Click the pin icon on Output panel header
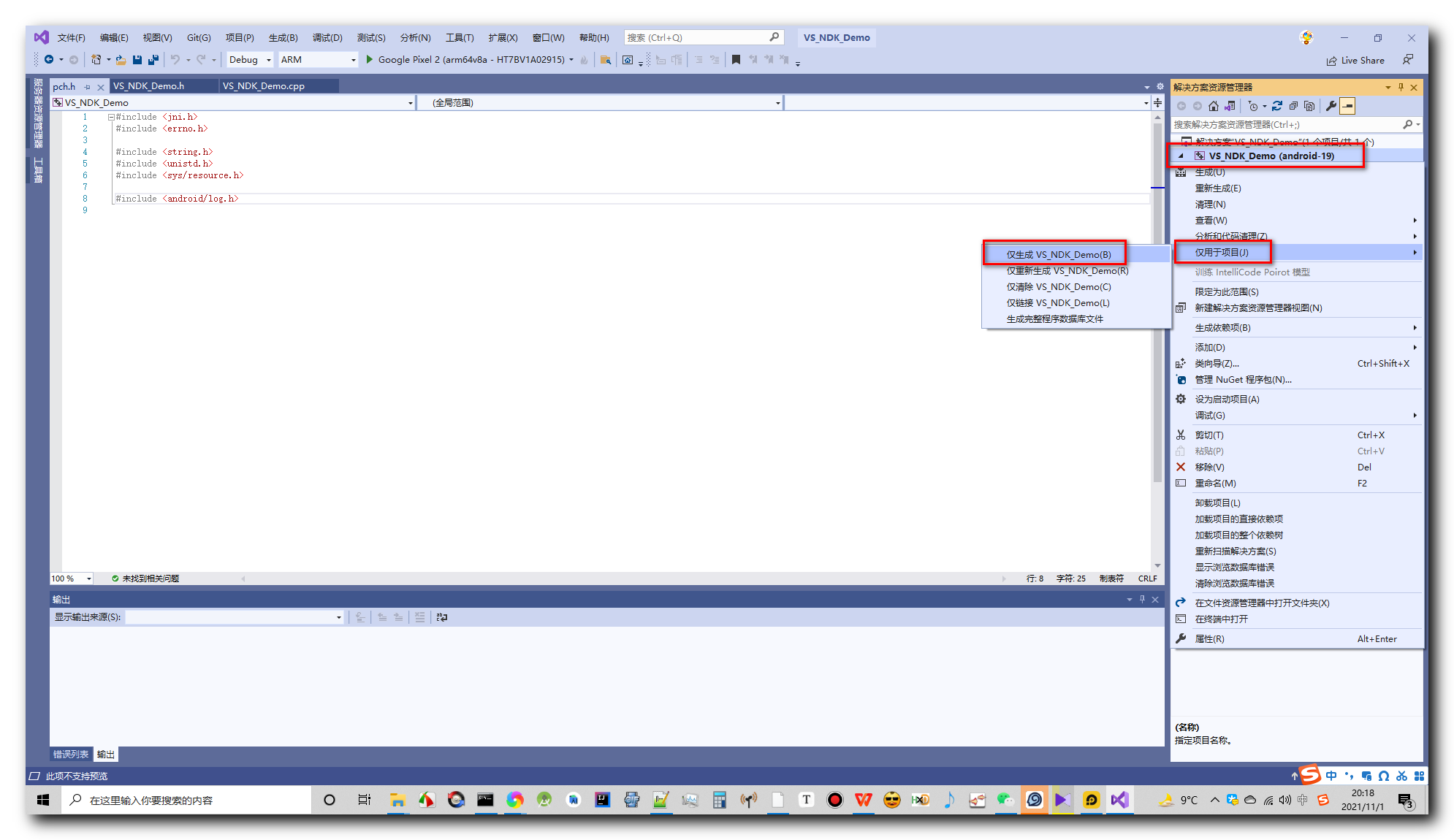The image size is (1454, 840). click(x=1142, y=599)
